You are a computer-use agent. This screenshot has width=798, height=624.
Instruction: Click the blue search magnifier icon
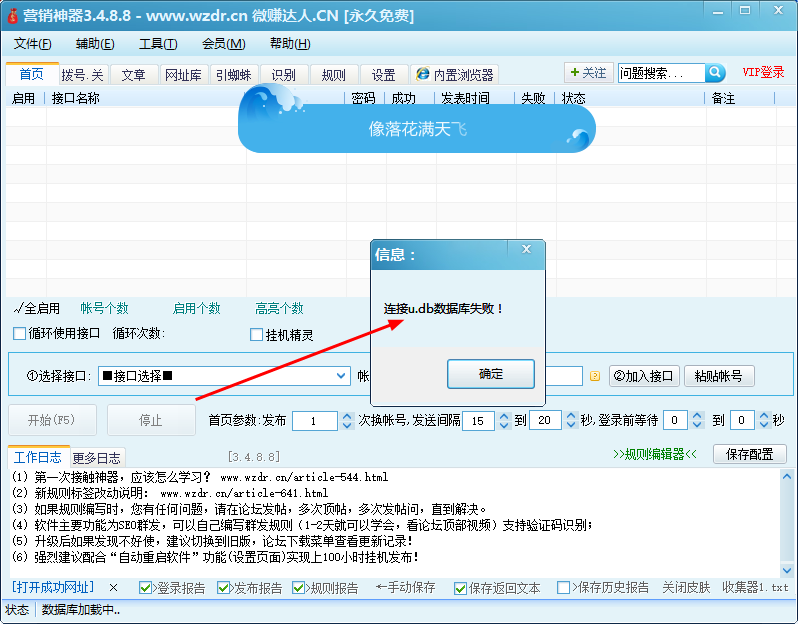point(715,73)
